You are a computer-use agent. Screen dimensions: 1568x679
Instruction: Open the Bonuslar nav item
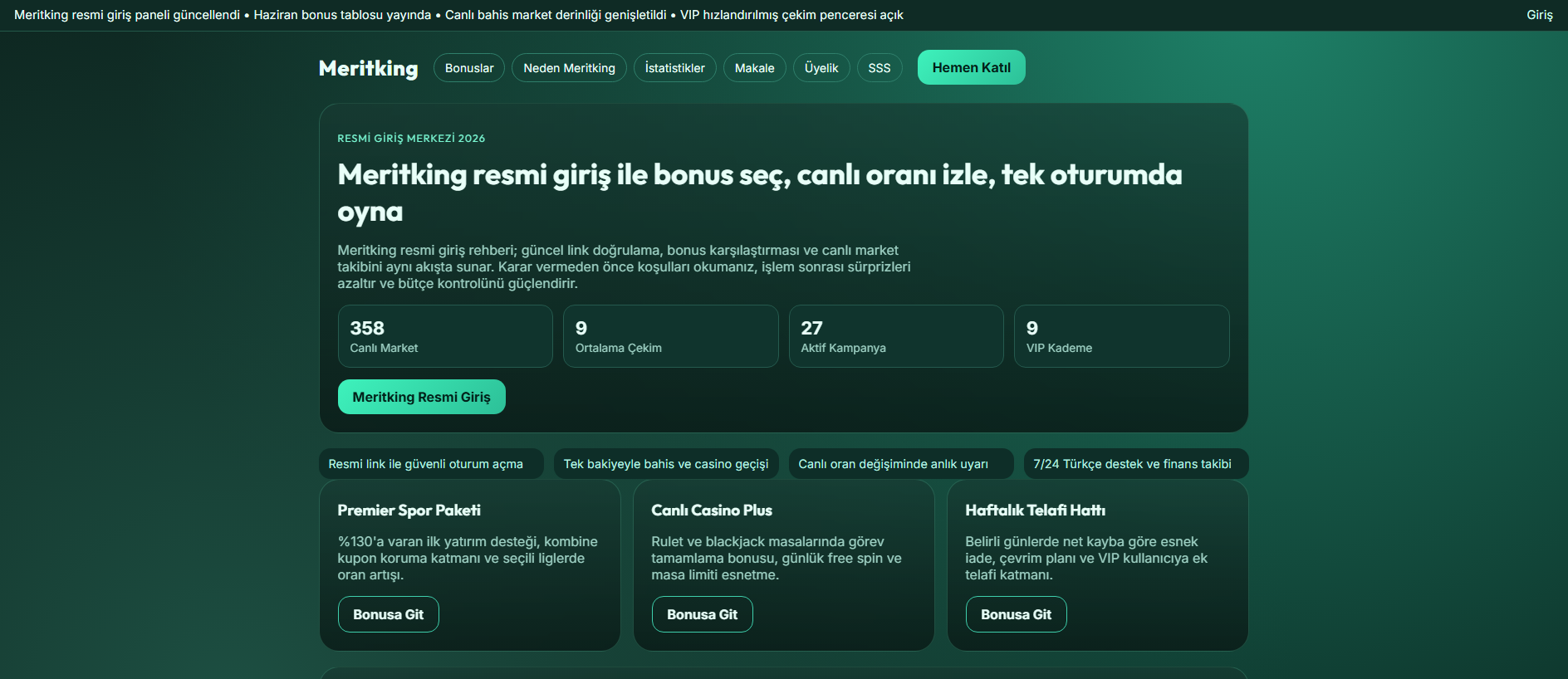pos(469,68)
